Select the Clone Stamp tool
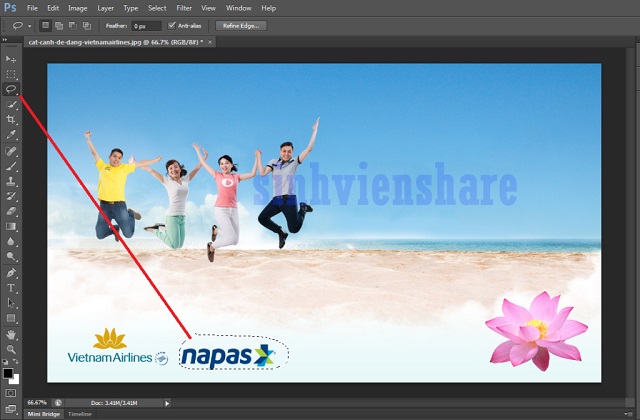Viewport: 640px width, 420px height. pyautogui.click(x=11, y=181)
